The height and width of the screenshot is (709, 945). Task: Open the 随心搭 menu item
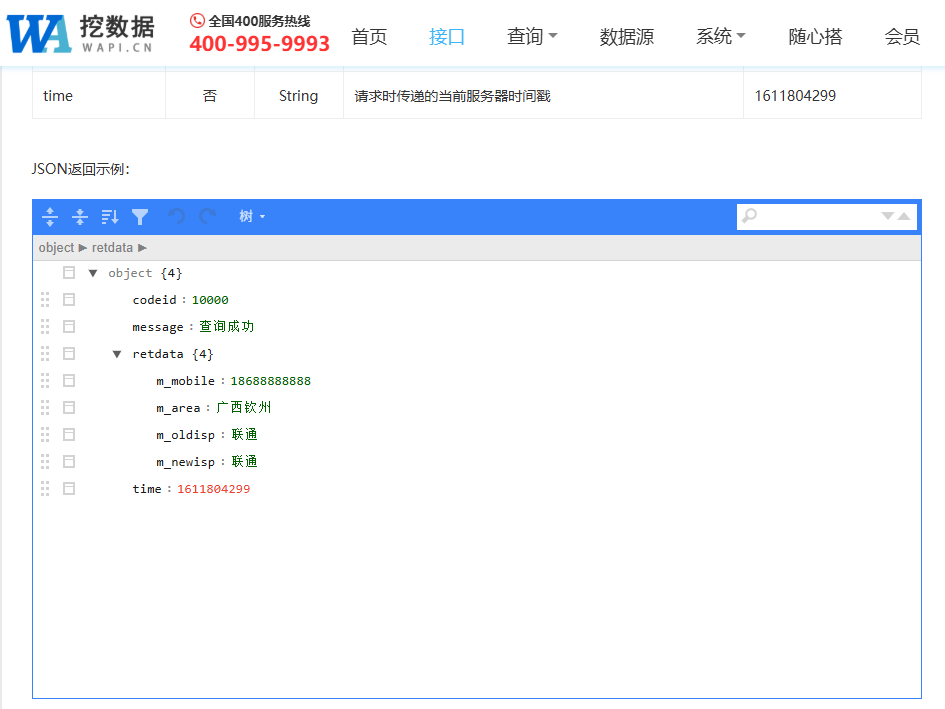point(815,36)
